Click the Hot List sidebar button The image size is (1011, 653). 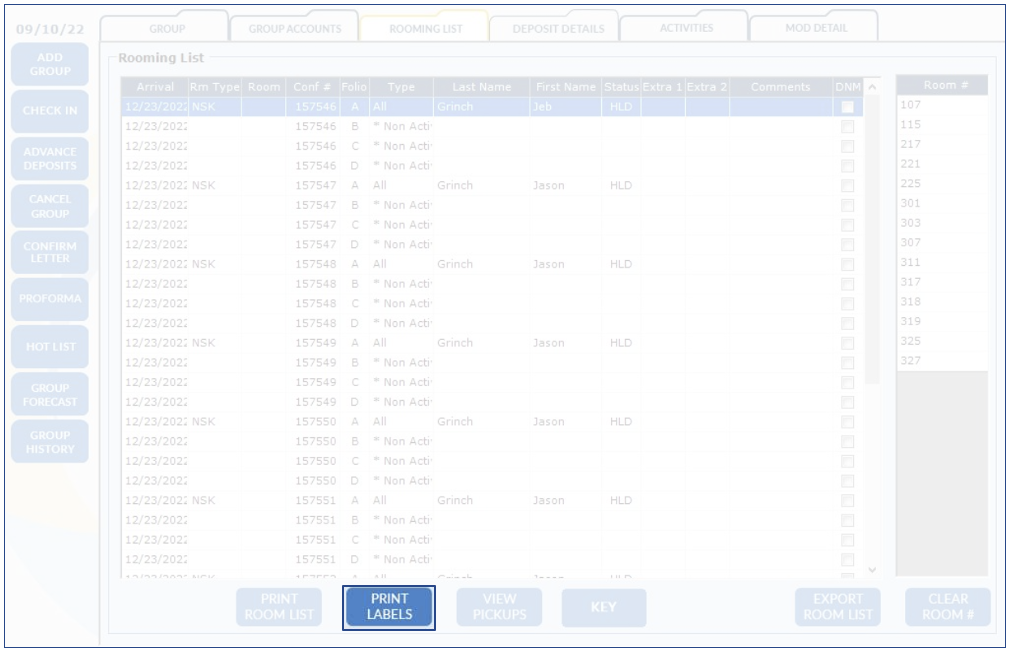50,347
